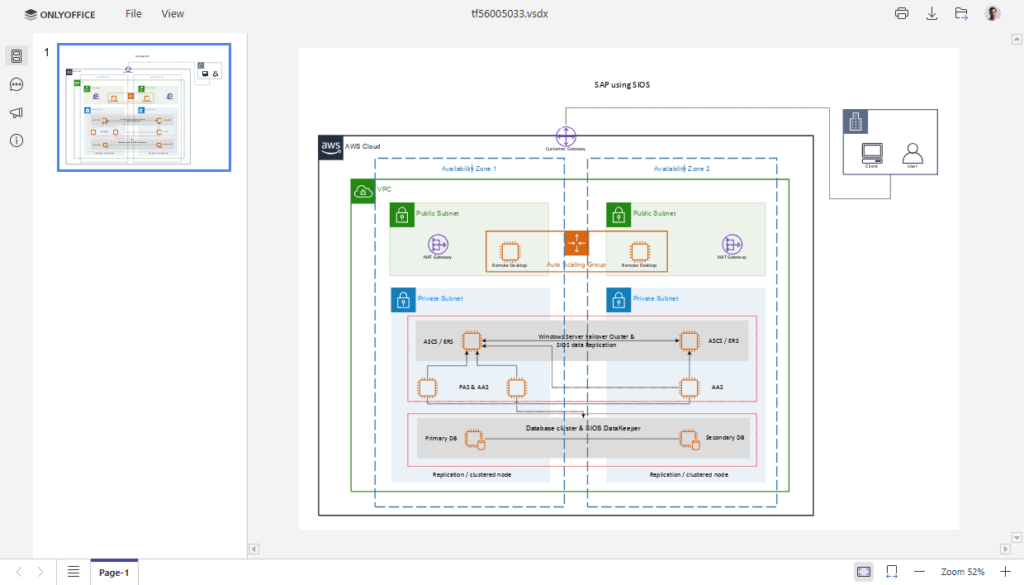This screenshot has height=585, width=1024.
Task: Open the File menu
Action: click(x=133, y=13)
